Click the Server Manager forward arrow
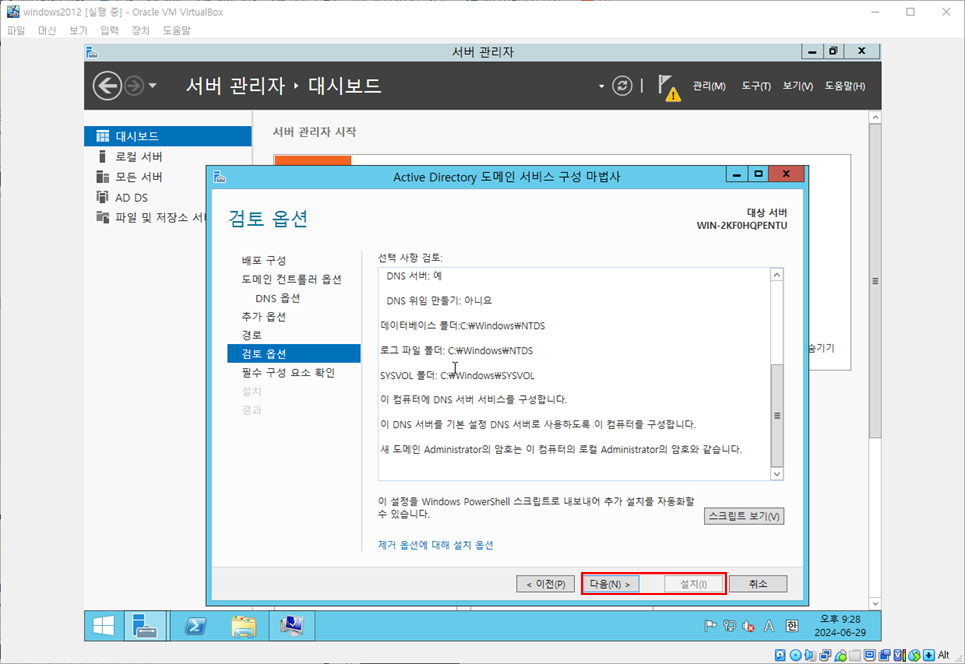Viewport: 965px width, 664px height. click(134, 86)
